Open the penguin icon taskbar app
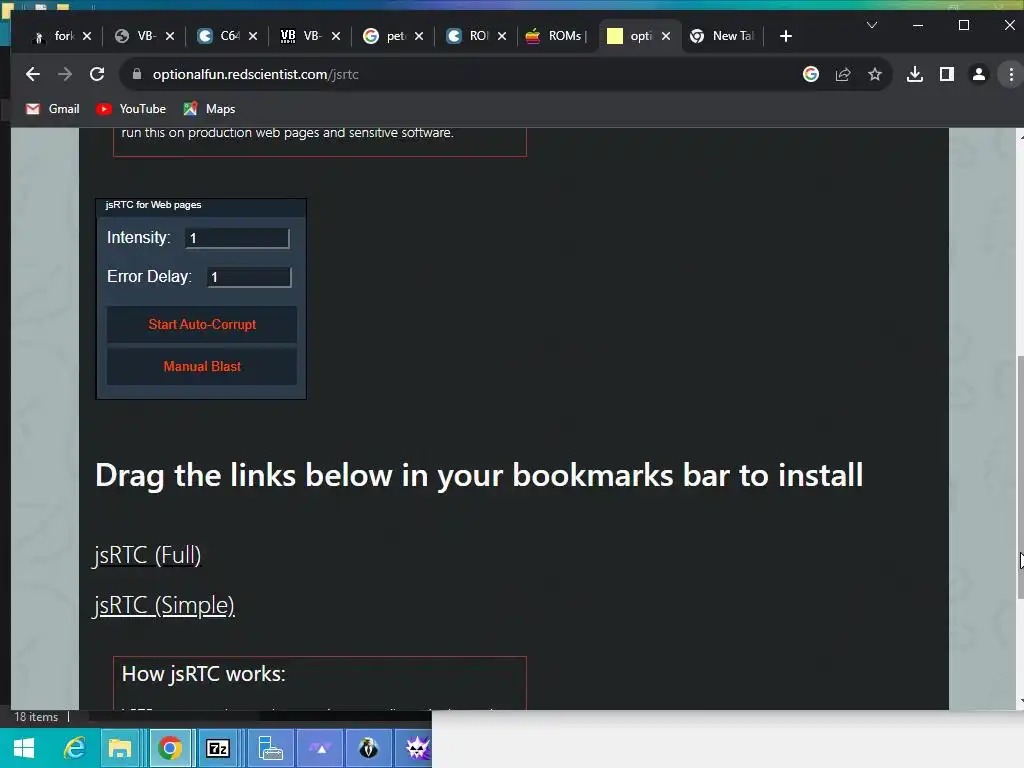Image resolution: width=1024 pixels, height=768 pixels. click(x=368, y=748)
